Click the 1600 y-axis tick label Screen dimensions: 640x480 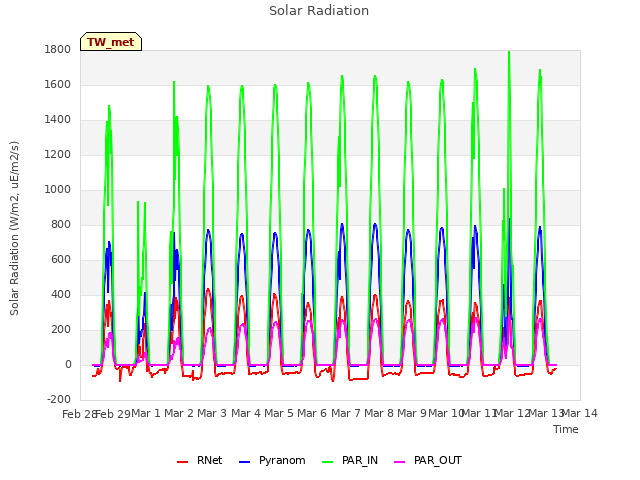pos(58,84)
